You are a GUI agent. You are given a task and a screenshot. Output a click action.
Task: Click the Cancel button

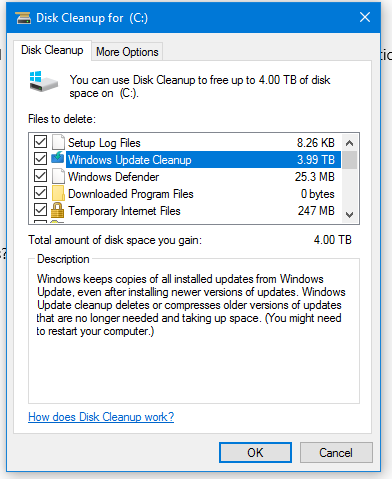336,453
